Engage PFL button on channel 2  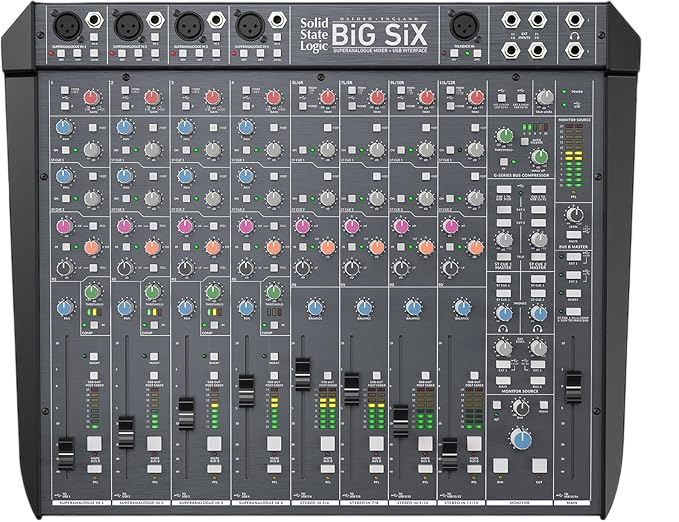click(154, 469)
